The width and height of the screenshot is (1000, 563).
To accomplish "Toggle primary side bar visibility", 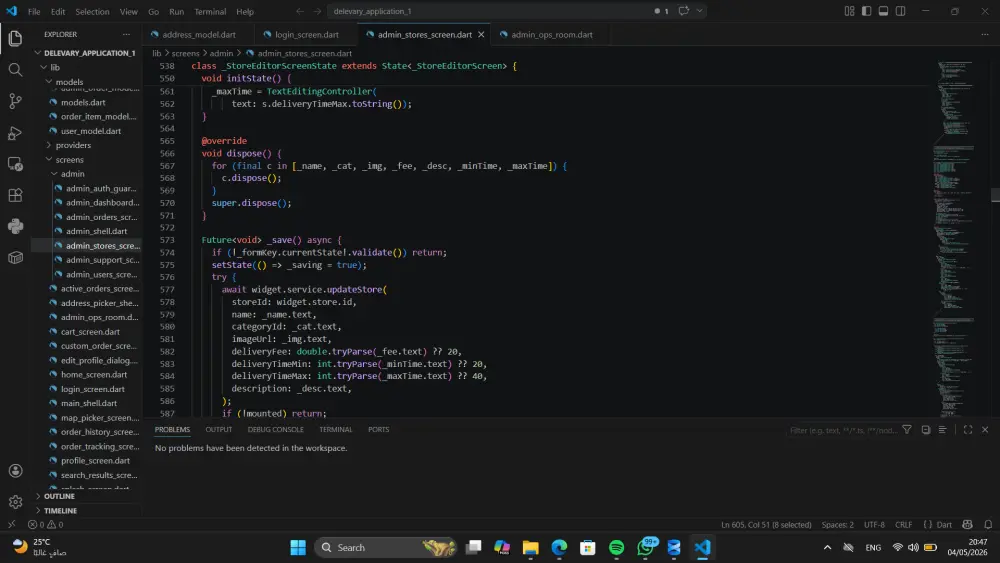I will pyautogui.click(x=866, y=11).
